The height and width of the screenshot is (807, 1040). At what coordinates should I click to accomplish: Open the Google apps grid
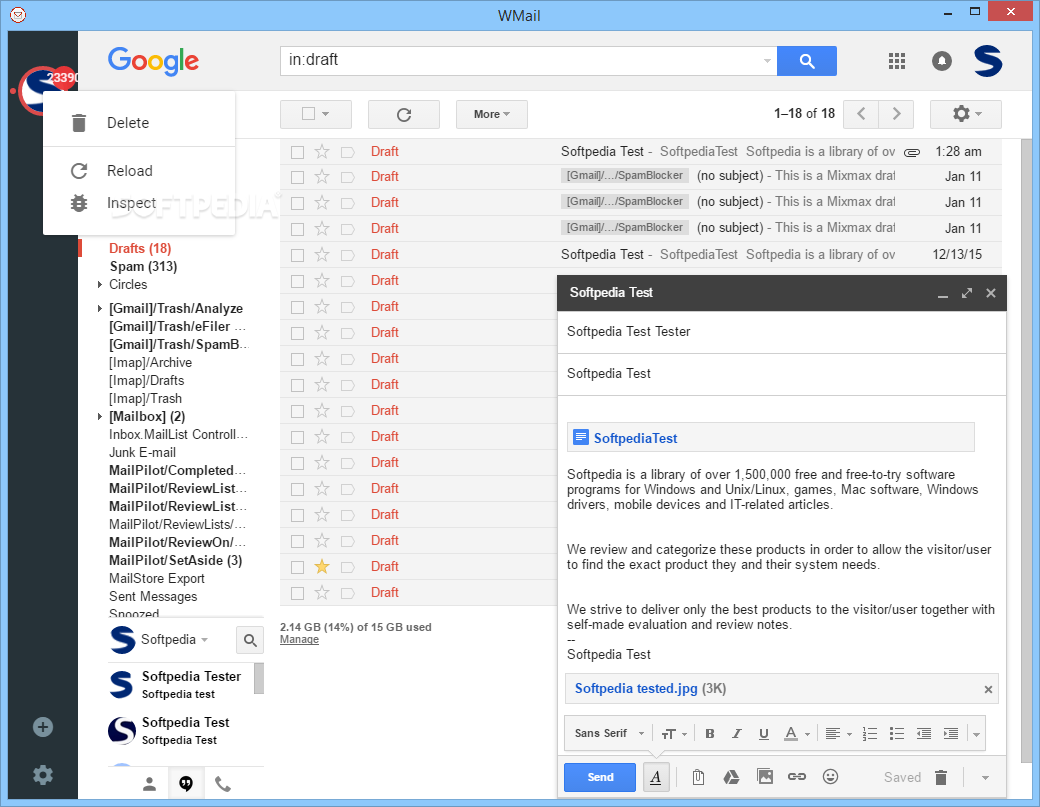897,61
